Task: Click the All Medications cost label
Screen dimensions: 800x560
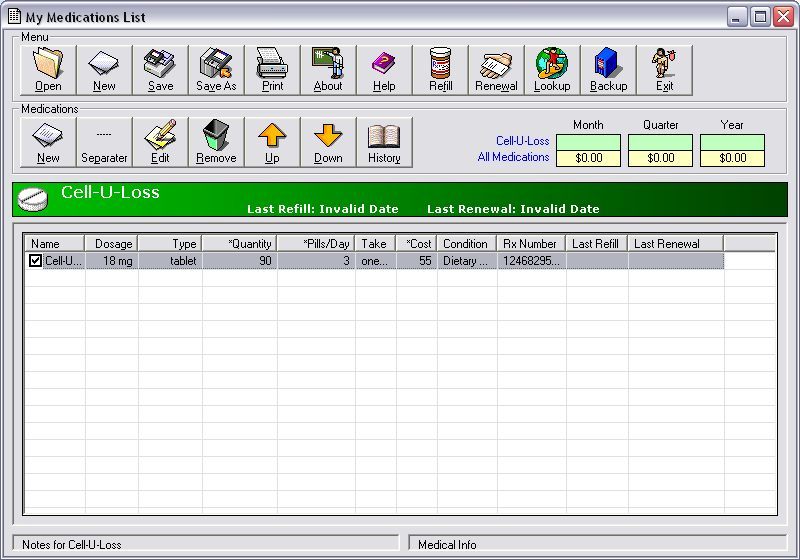Action: 513,157
